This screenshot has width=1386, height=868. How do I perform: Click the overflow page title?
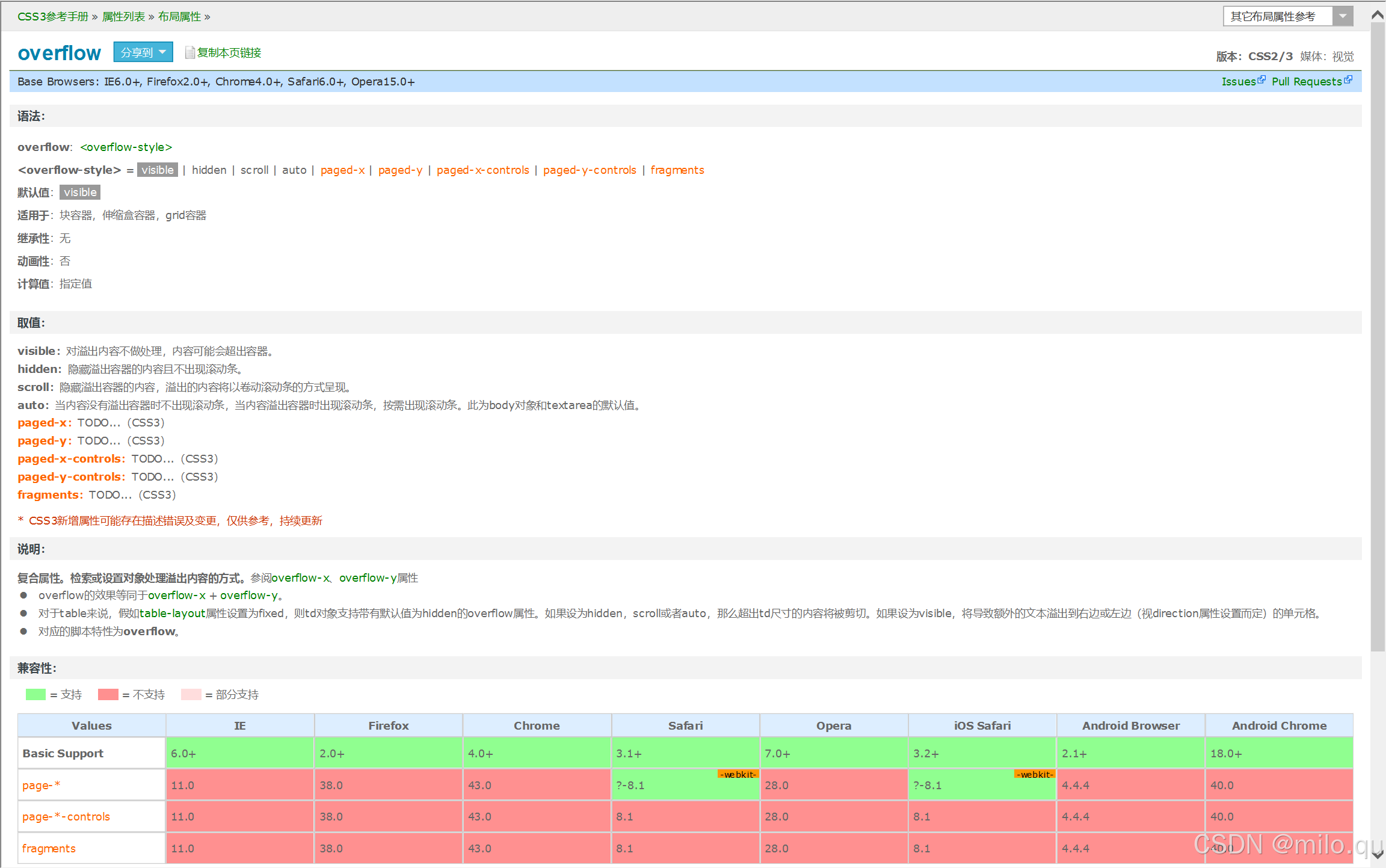coord(59,53)
